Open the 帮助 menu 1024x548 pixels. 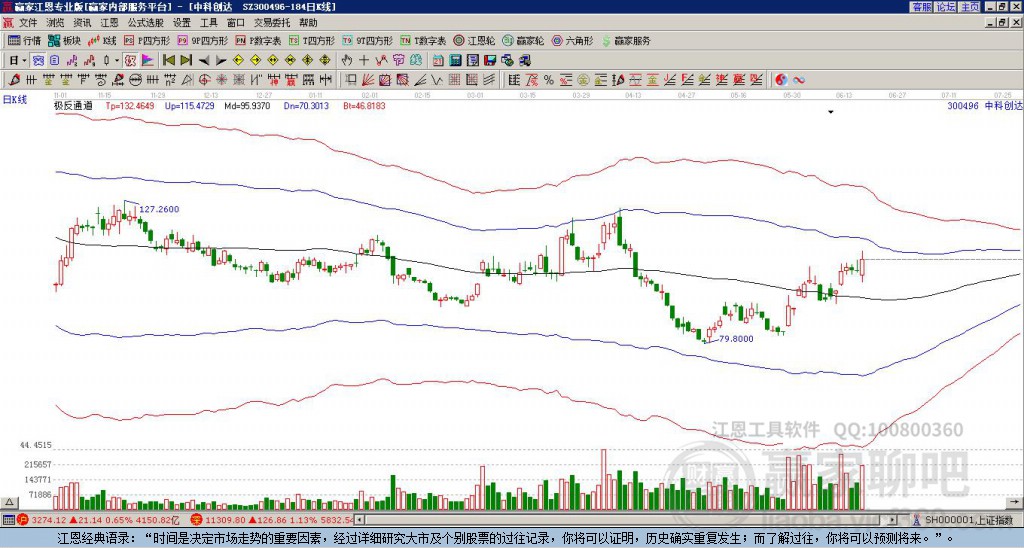pyautogui.click(x=308, y=23)
